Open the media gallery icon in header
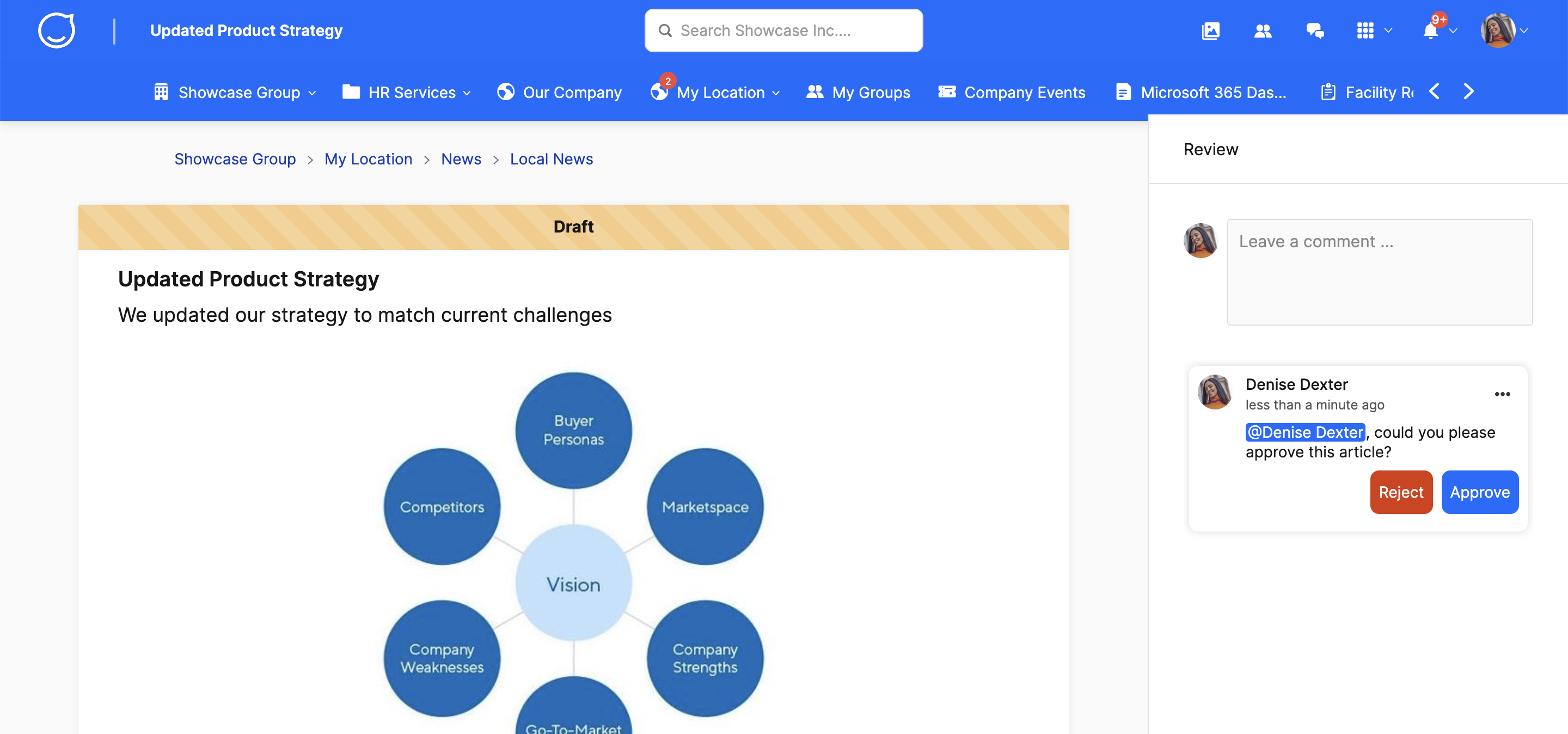Screen dimensions: 1568x734 pyautogui.click(x=1211, y=30)
